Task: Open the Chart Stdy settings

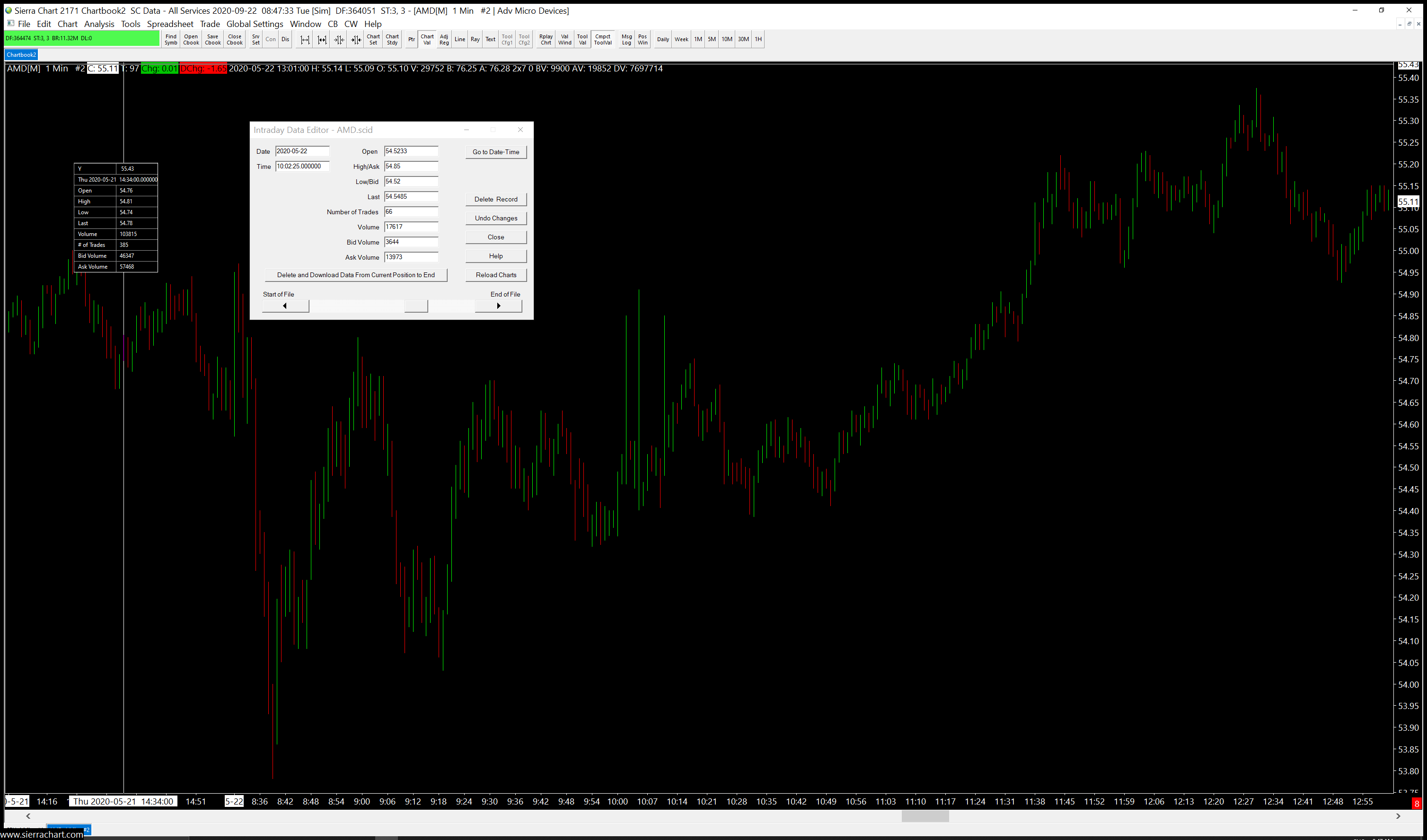Action: [x=392, y=40]
